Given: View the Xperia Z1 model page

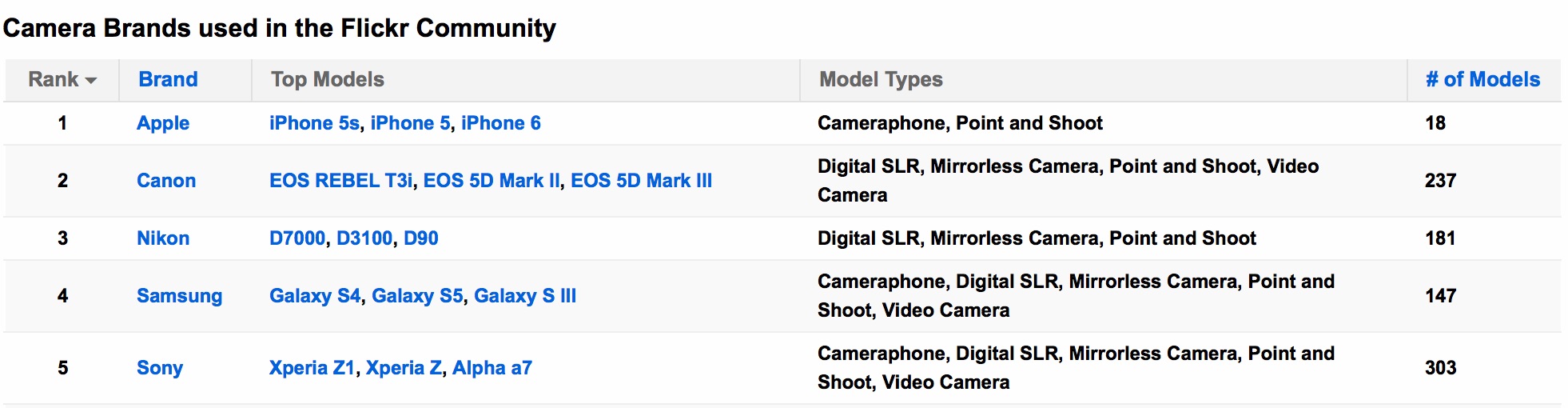Looking at the screenshot, I should click(312, 368).
